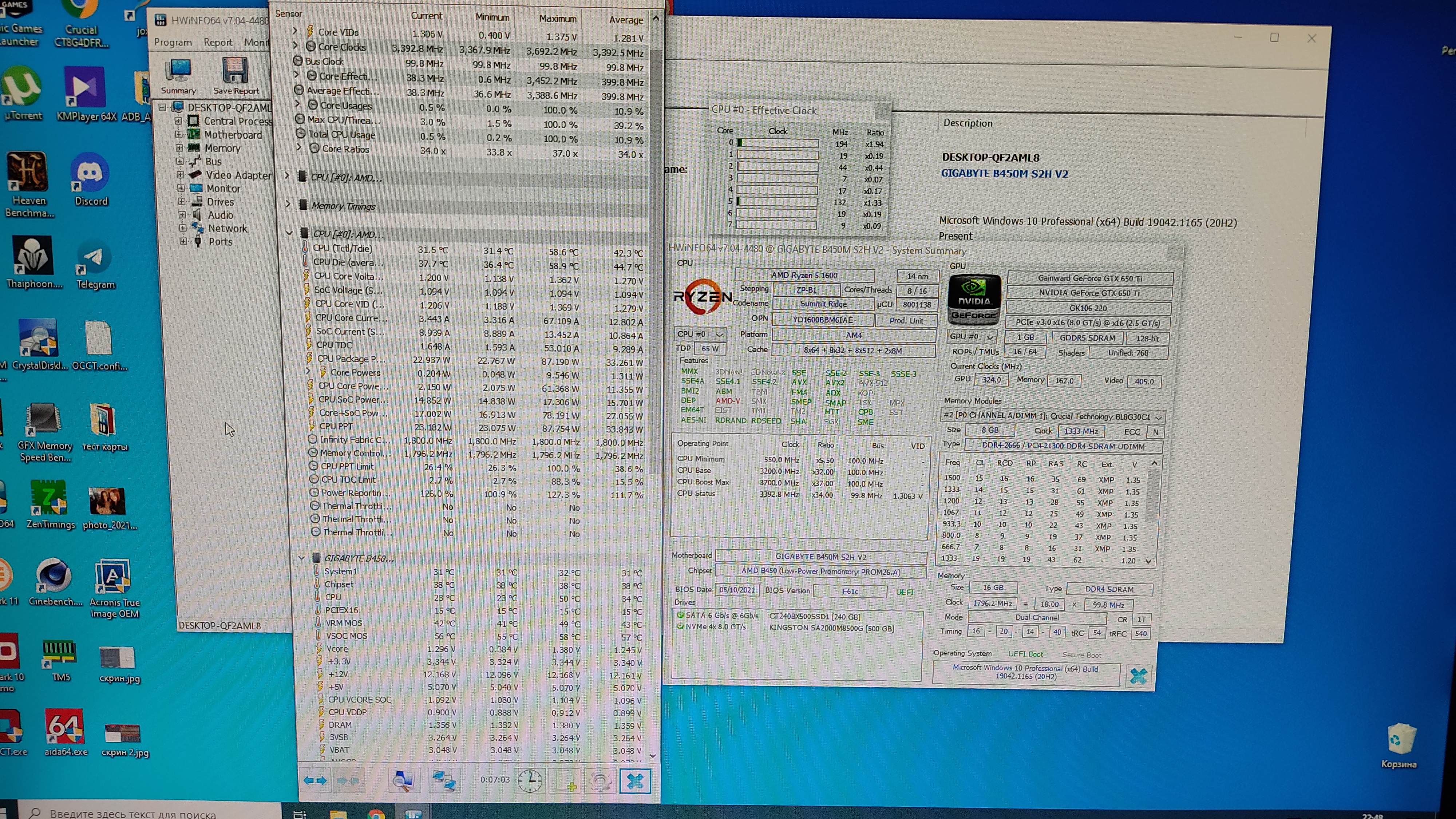The height and width of the screenshot is (819, 1456).
Task: Expand the Core Clocks sensor row
Action: [296, 46]
